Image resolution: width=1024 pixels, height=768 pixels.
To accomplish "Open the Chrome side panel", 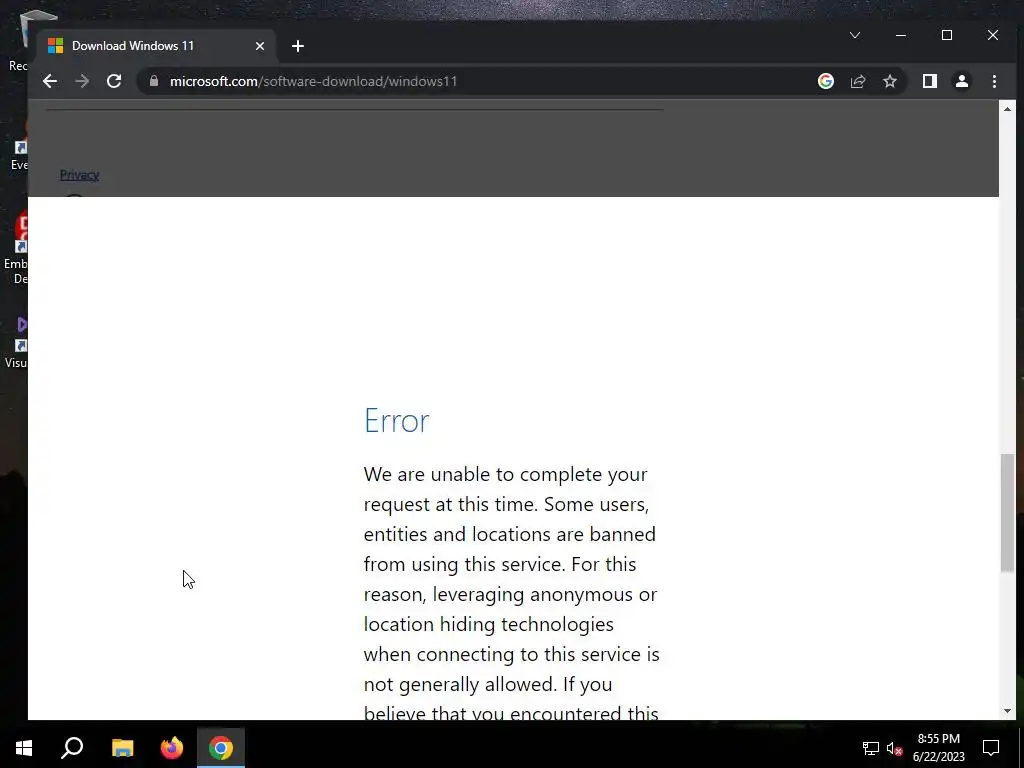I will [930, 81].
